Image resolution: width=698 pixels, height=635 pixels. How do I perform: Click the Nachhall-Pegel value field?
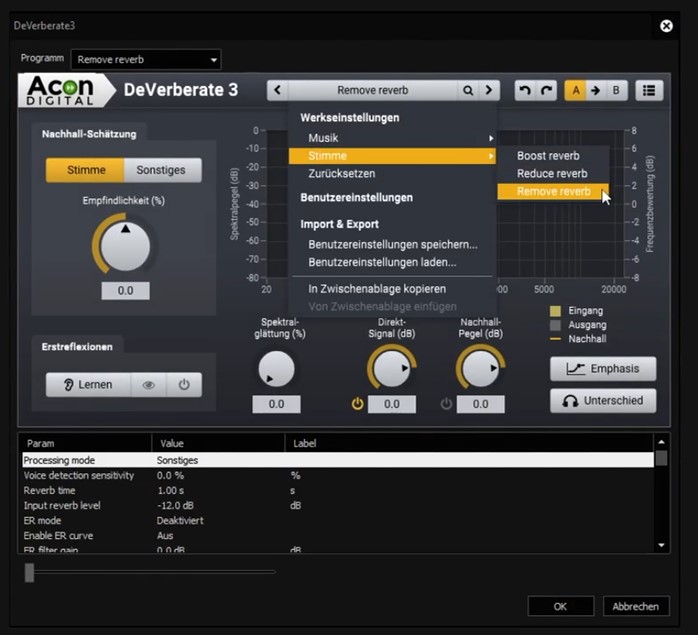pyautogui.click(x=481, y=404)
